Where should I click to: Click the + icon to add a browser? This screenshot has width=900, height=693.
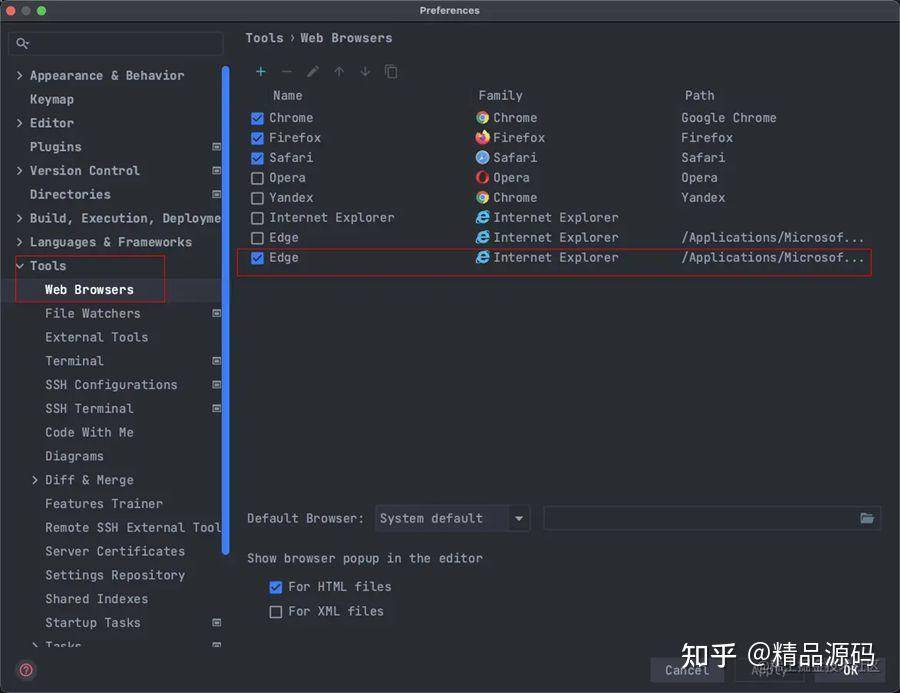pos(261,72)
